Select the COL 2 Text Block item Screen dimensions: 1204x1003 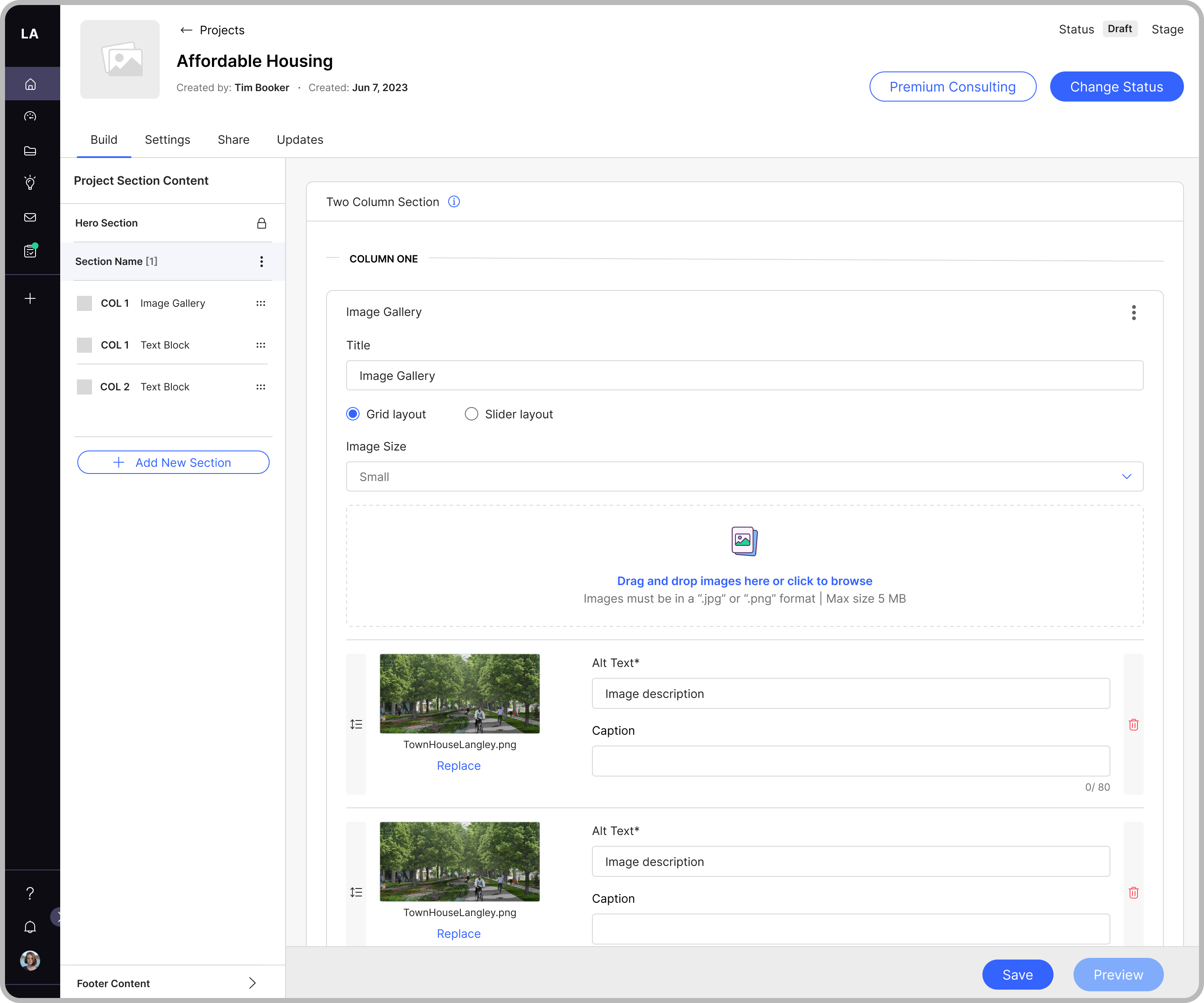(x=172, y=387)
